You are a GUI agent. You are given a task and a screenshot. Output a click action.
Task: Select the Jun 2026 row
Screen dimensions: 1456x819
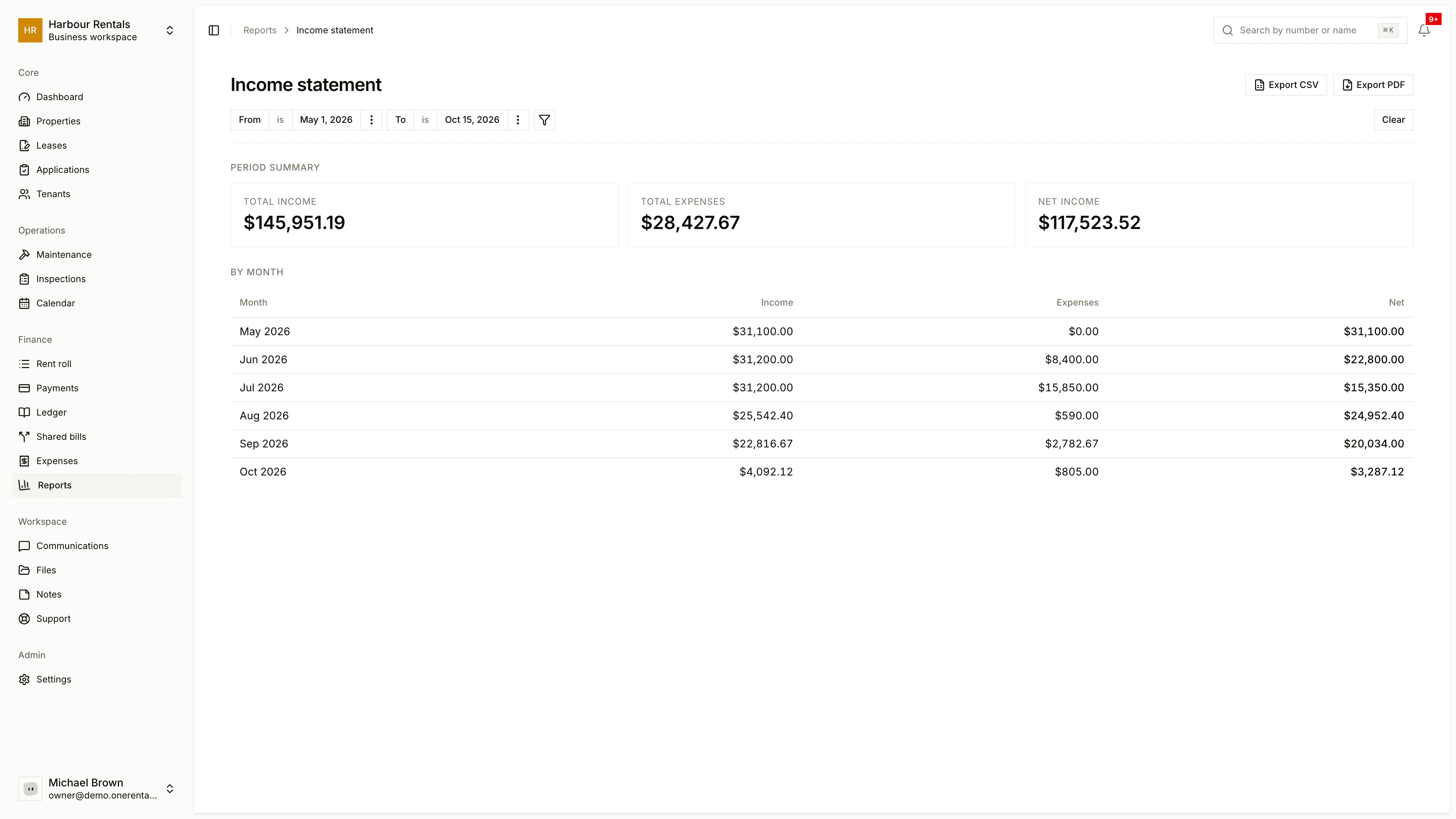822,360
